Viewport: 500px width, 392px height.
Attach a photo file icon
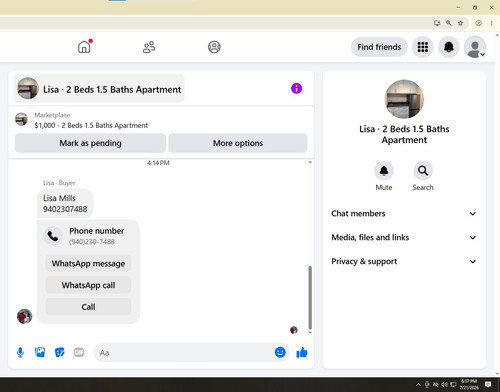40,352
